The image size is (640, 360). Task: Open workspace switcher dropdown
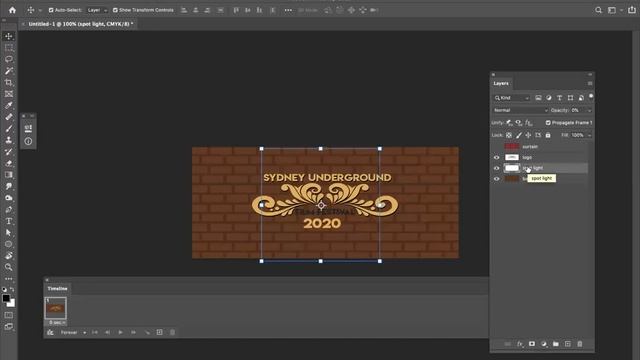tap(614, 10)
